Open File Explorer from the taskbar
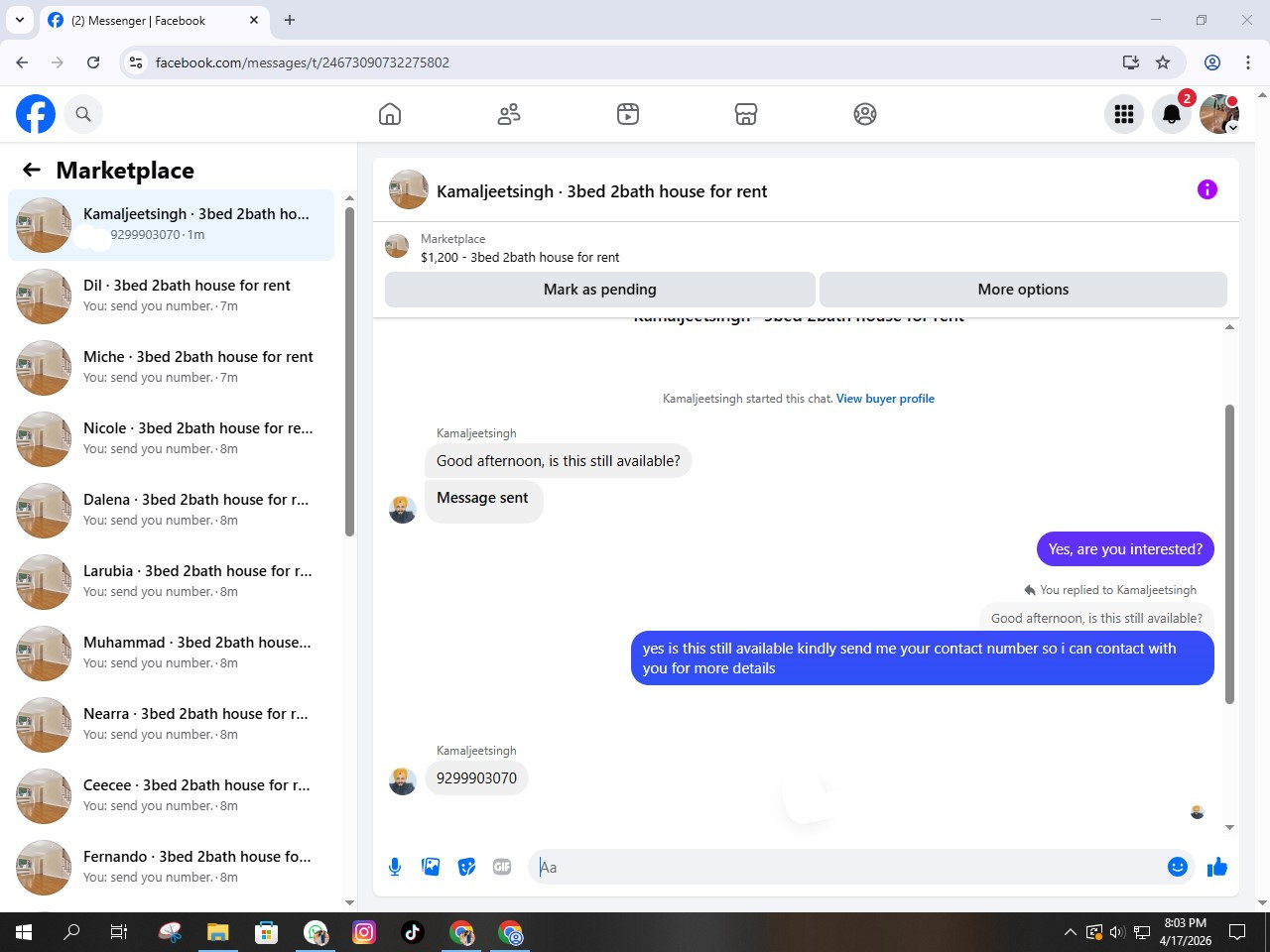 218,932
